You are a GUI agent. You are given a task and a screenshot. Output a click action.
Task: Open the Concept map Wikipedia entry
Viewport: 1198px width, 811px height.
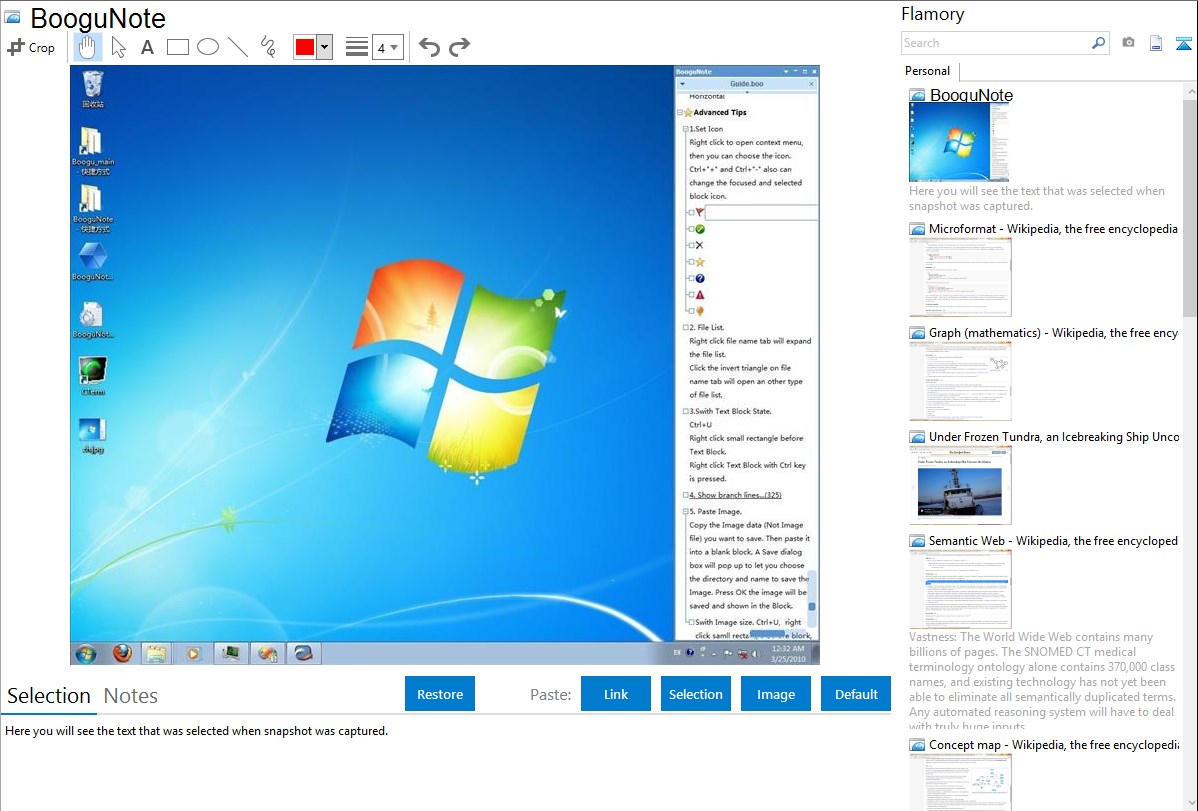[1053, 744]
